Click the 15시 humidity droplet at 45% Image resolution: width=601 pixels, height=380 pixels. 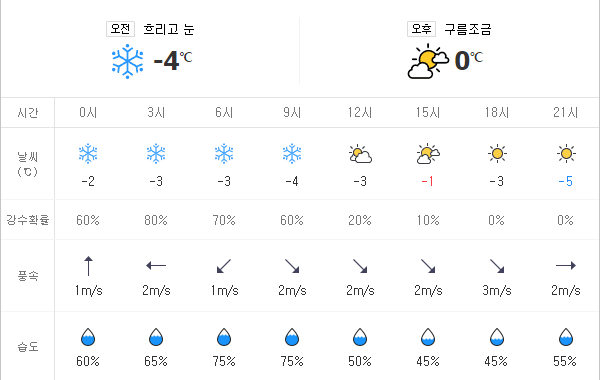tap(428, 337)
